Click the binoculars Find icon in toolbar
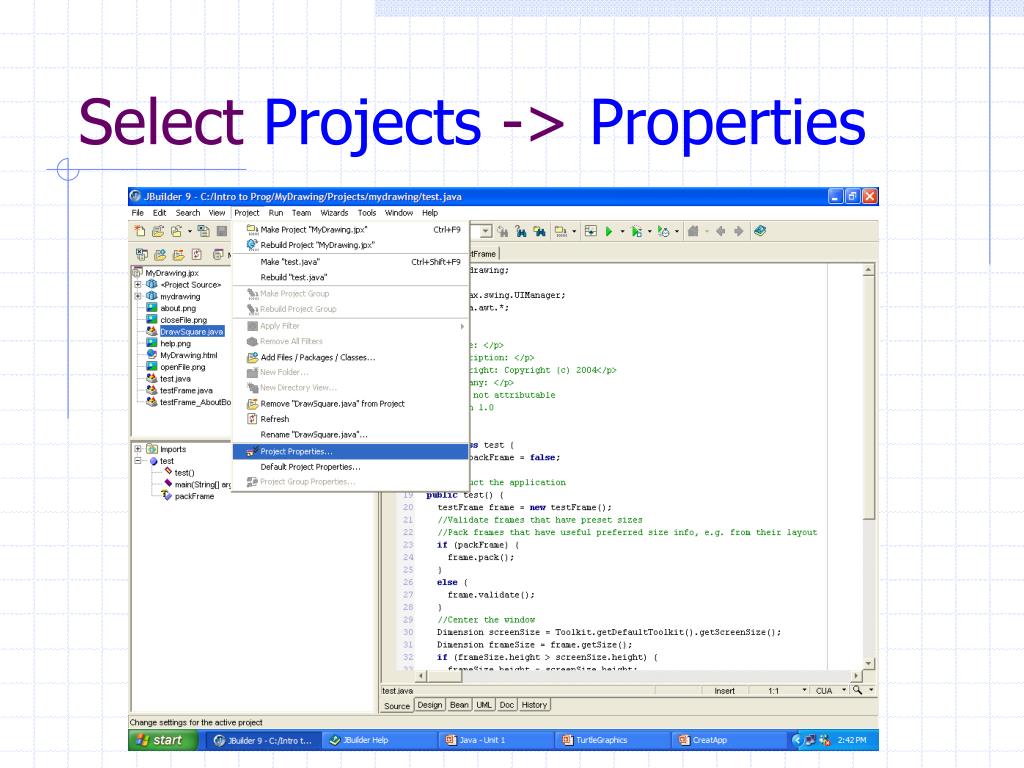 [x=502, y=231]
